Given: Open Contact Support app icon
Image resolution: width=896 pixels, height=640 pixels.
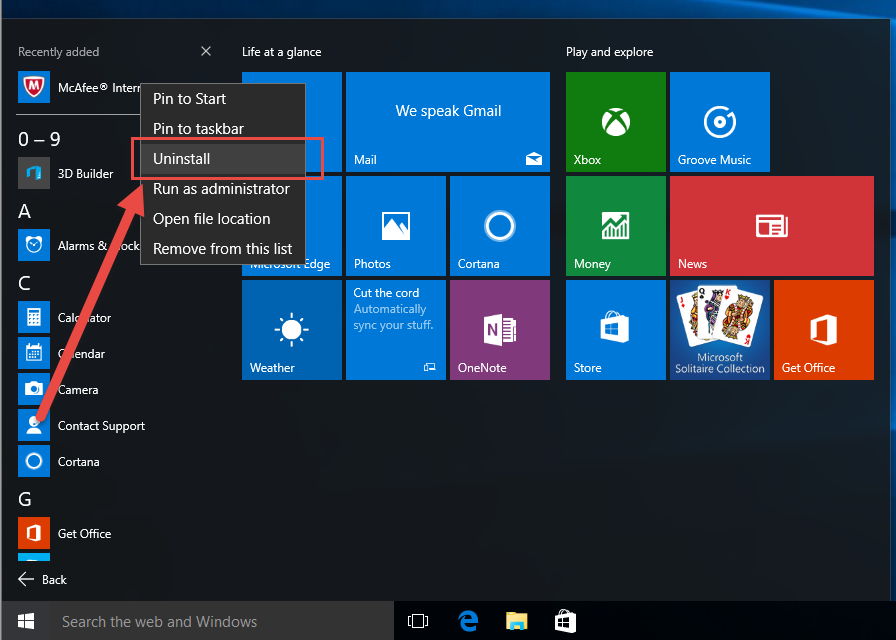Looking at the screenshot, I should 34,425.
